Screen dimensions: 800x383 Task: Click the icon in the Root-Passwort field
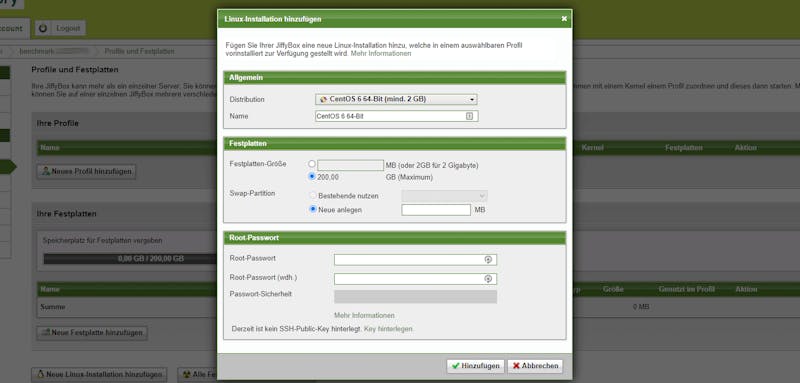[488, 260]
